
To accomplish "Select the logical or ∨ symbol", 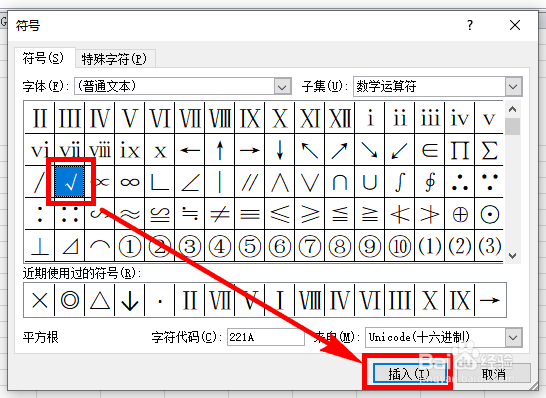I will tap(310, 181).
